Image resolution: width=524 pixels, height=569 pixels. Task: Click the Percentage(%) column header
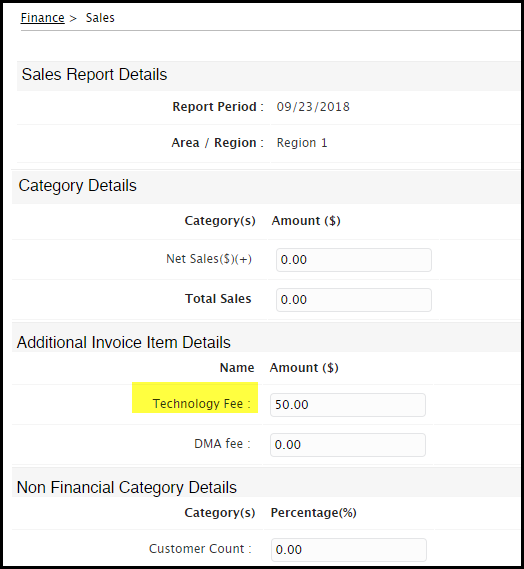coord(314,512)
